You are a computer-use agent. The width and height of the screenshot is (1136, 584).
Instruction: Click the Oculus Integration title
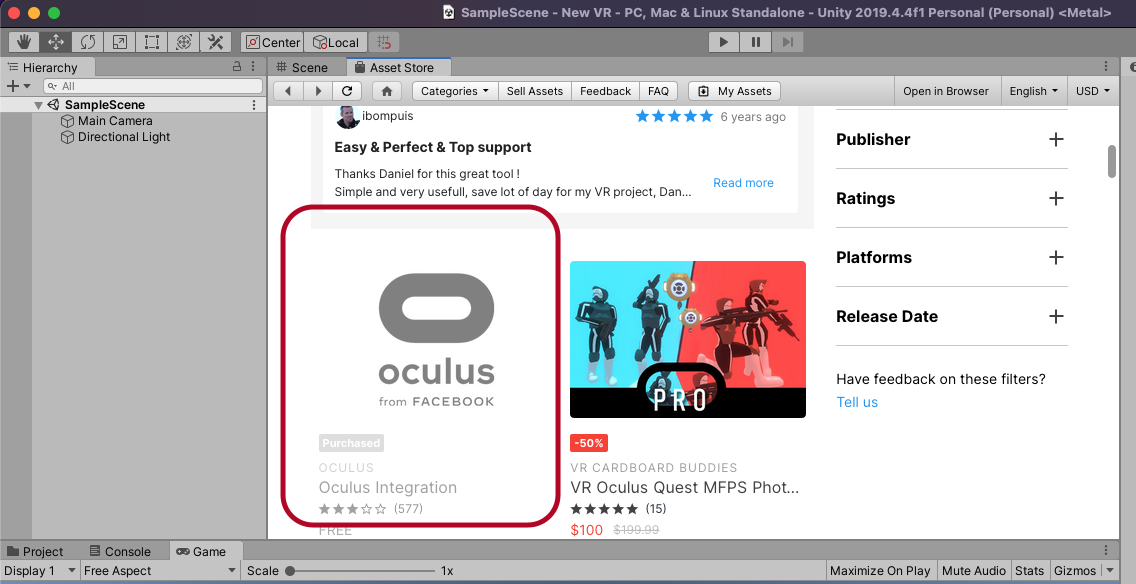[388, 488]
